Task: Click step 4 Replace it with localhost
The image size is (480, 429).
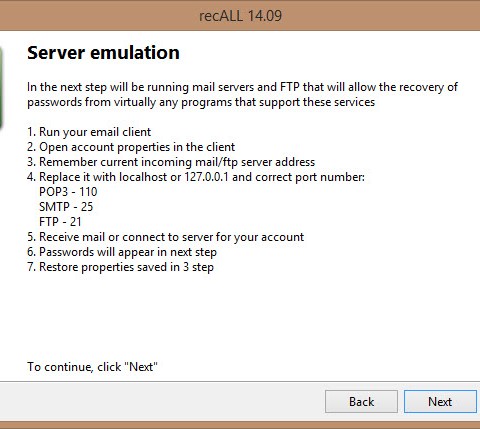Action: [196, 177]
